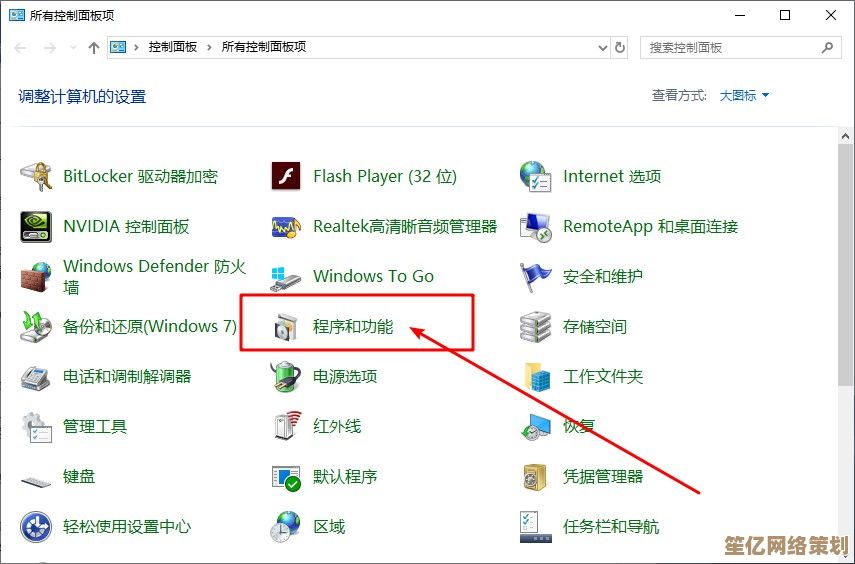Open the Windows Defender 防火墙 icon
Image resolution: width=855 pixels, height=564 pixels.
point(37,277)
